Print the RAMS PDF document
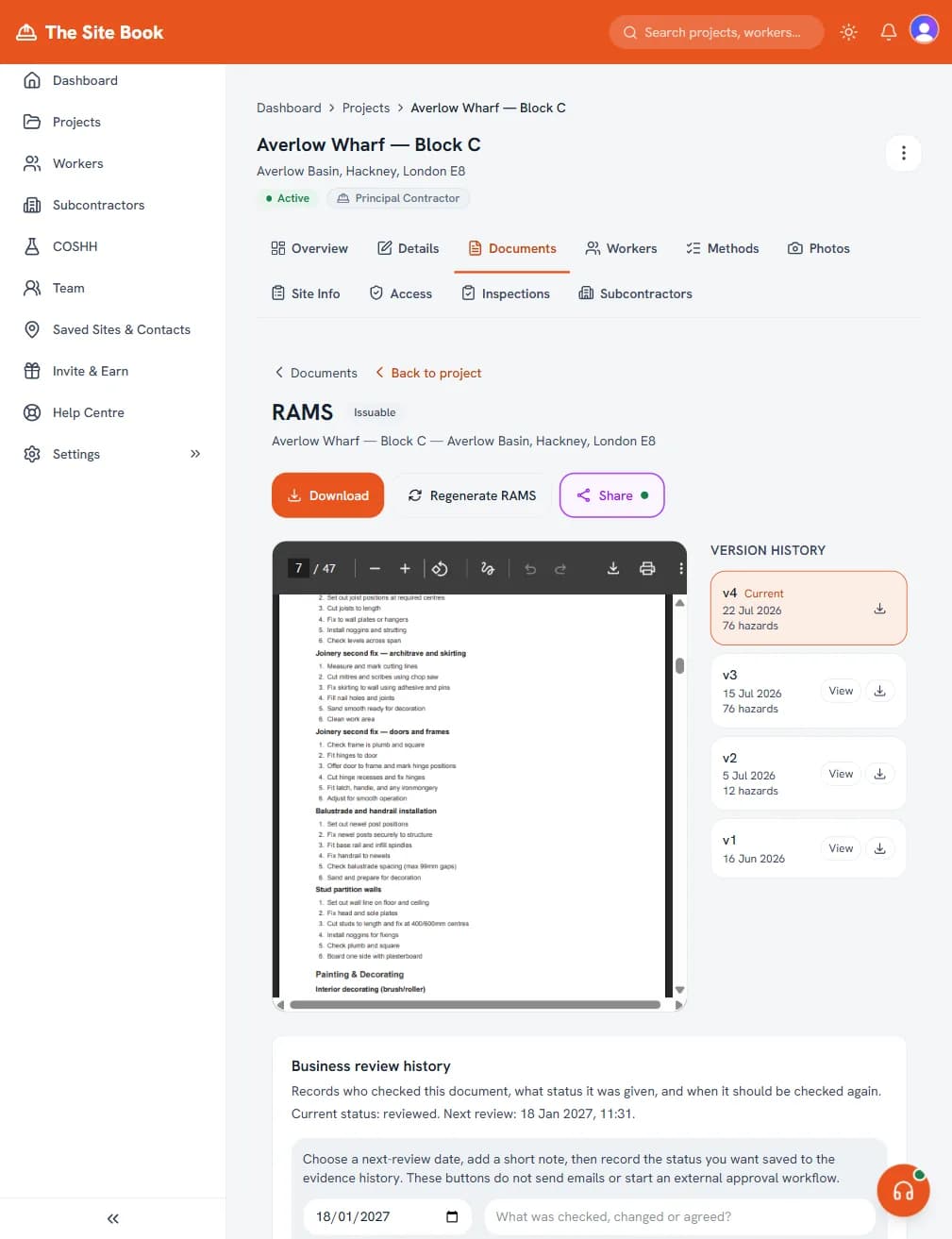 point(647,568)
